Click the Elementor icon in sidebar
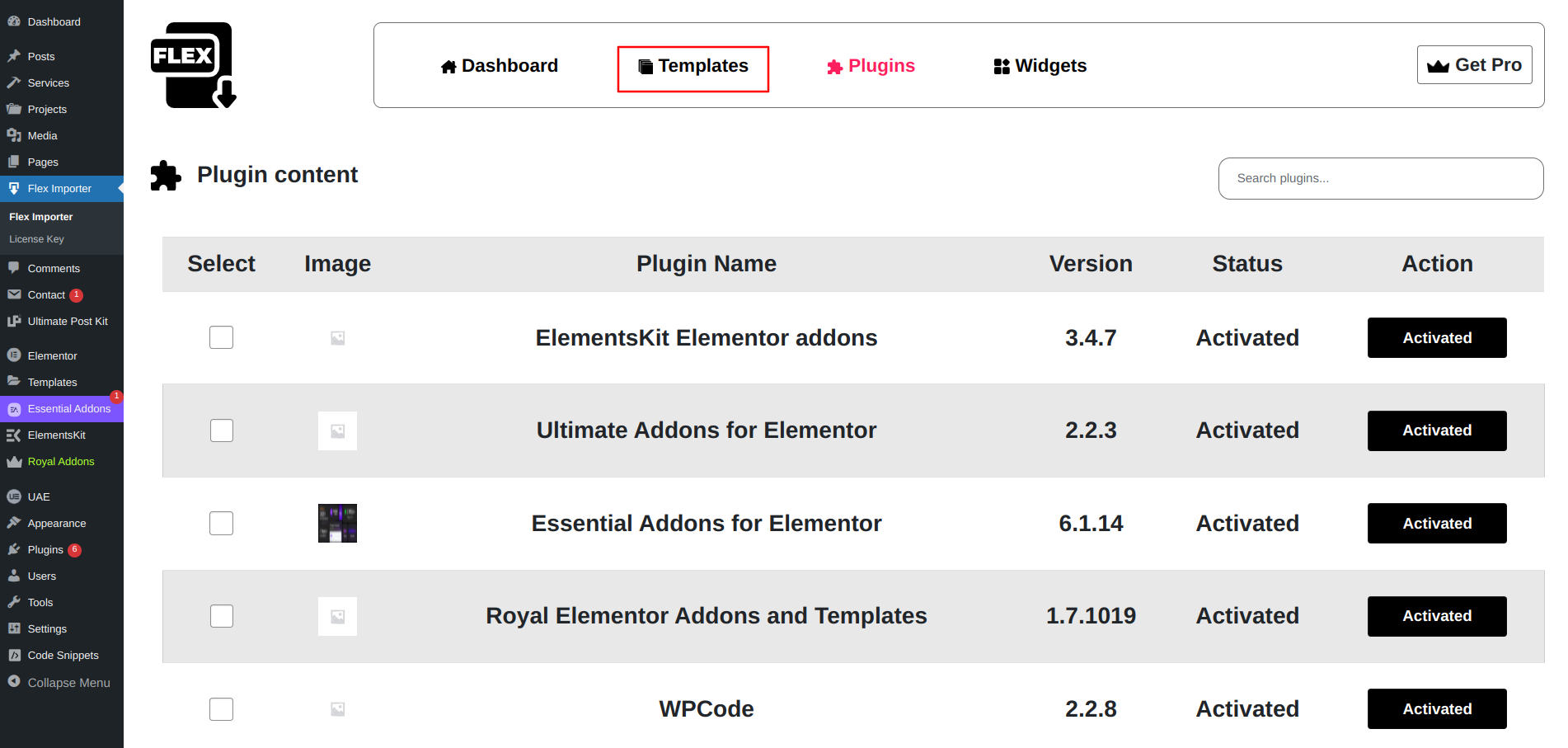The image size is (1568, 748). point(14,355)
